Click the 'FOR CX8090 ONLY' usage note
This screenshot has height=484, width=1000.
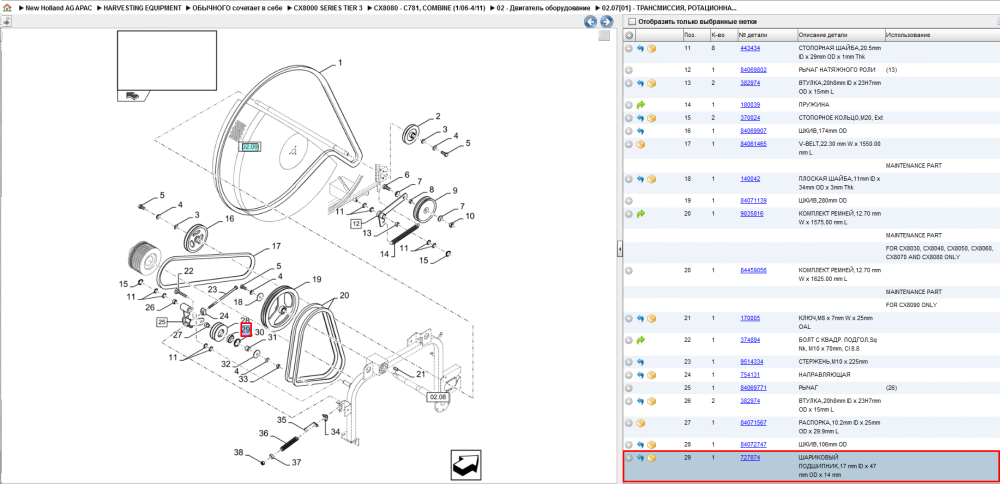pos(913,305)
